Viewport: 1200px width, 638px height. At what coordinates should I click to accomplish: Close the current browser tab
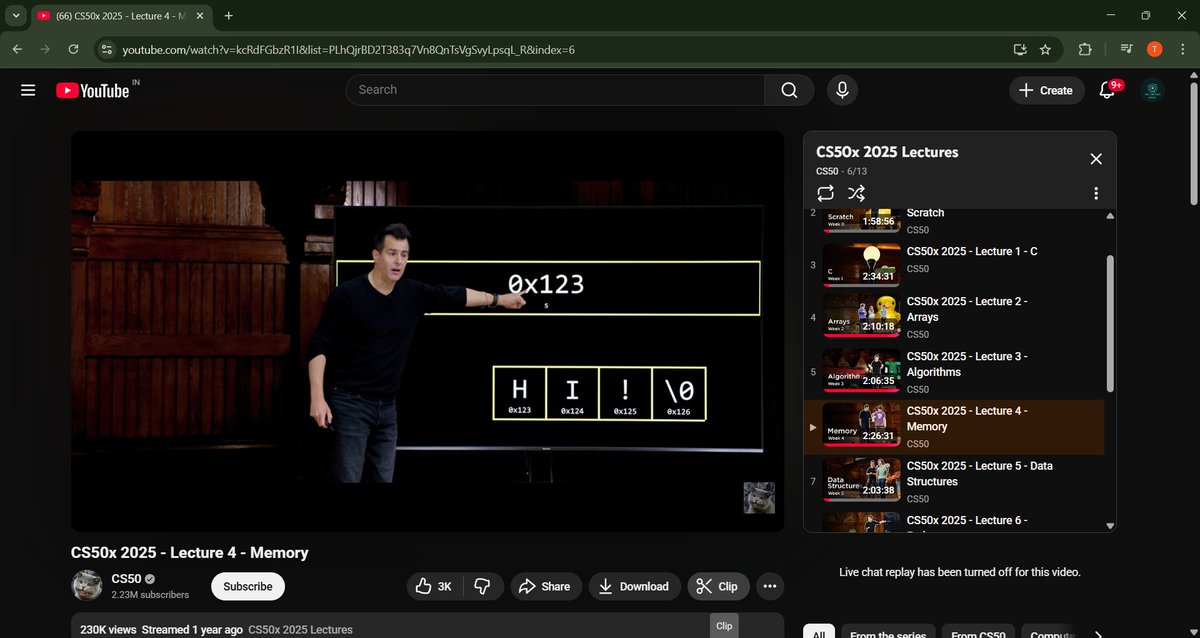(200, 16)
